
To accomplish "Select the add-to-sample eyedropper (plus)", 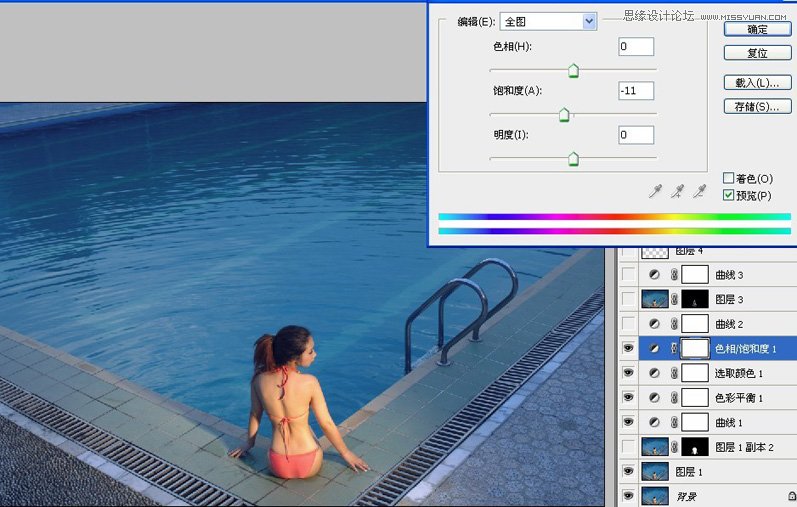I will [x=678, y=191].
